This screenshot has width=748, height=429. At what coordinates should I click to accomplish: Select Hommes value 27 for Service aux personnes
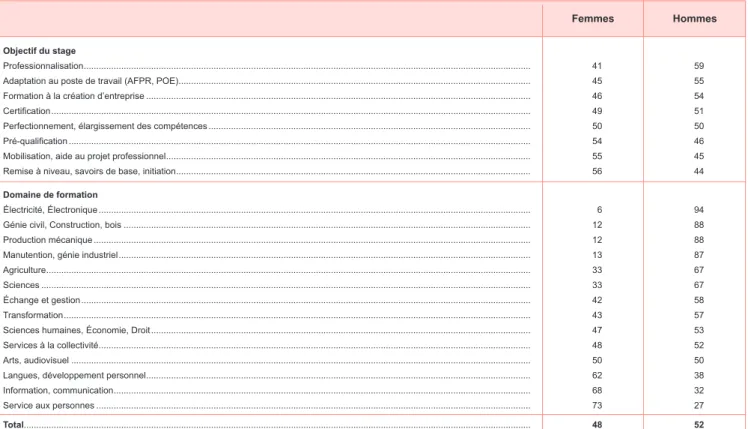point(699,406)
